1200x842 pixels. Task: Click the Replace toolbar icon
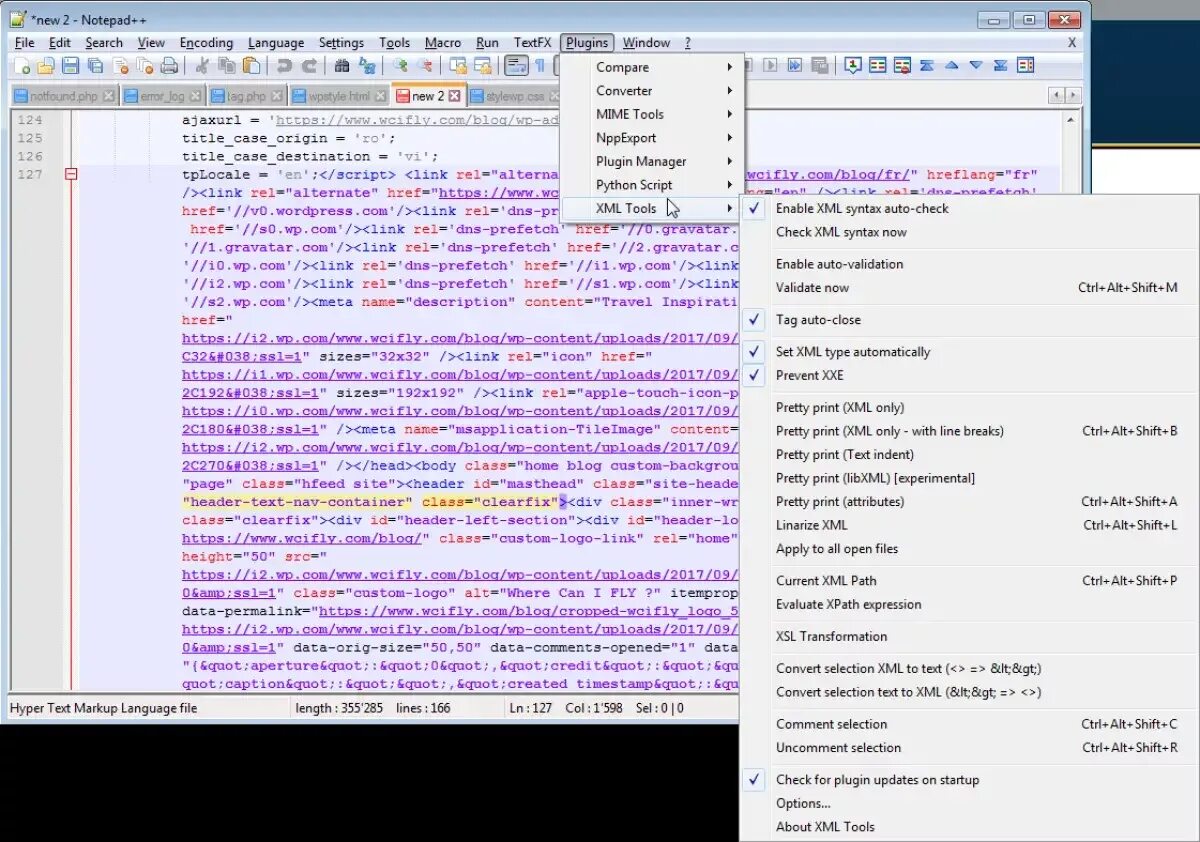(x=367, y=66)
